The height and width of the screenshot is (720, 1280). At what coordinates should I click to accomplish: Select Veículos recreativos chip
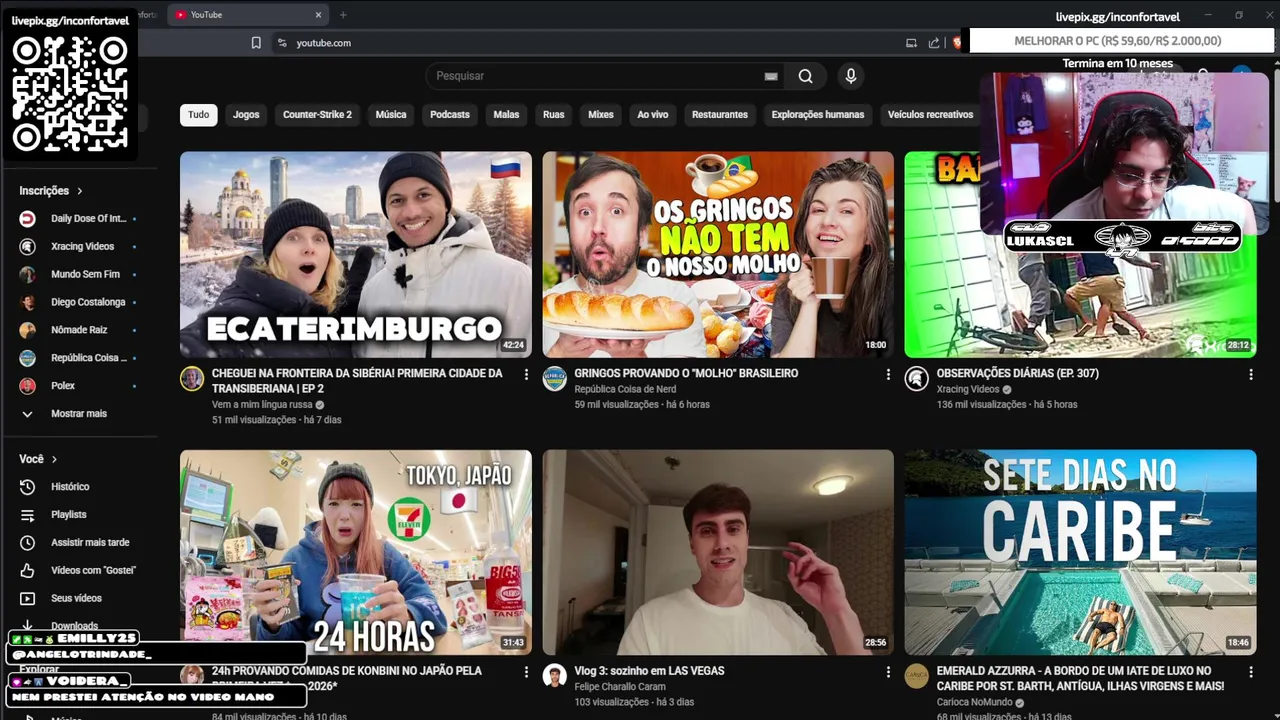tap(930, 115)
